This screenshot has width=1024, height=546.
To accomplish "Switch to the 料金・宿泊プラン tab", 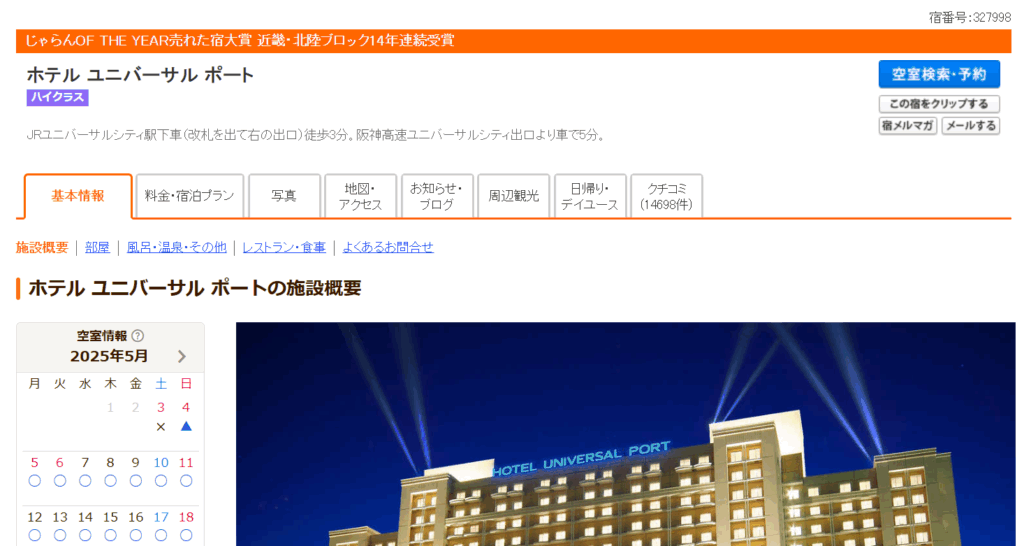I will coord(189,196).
